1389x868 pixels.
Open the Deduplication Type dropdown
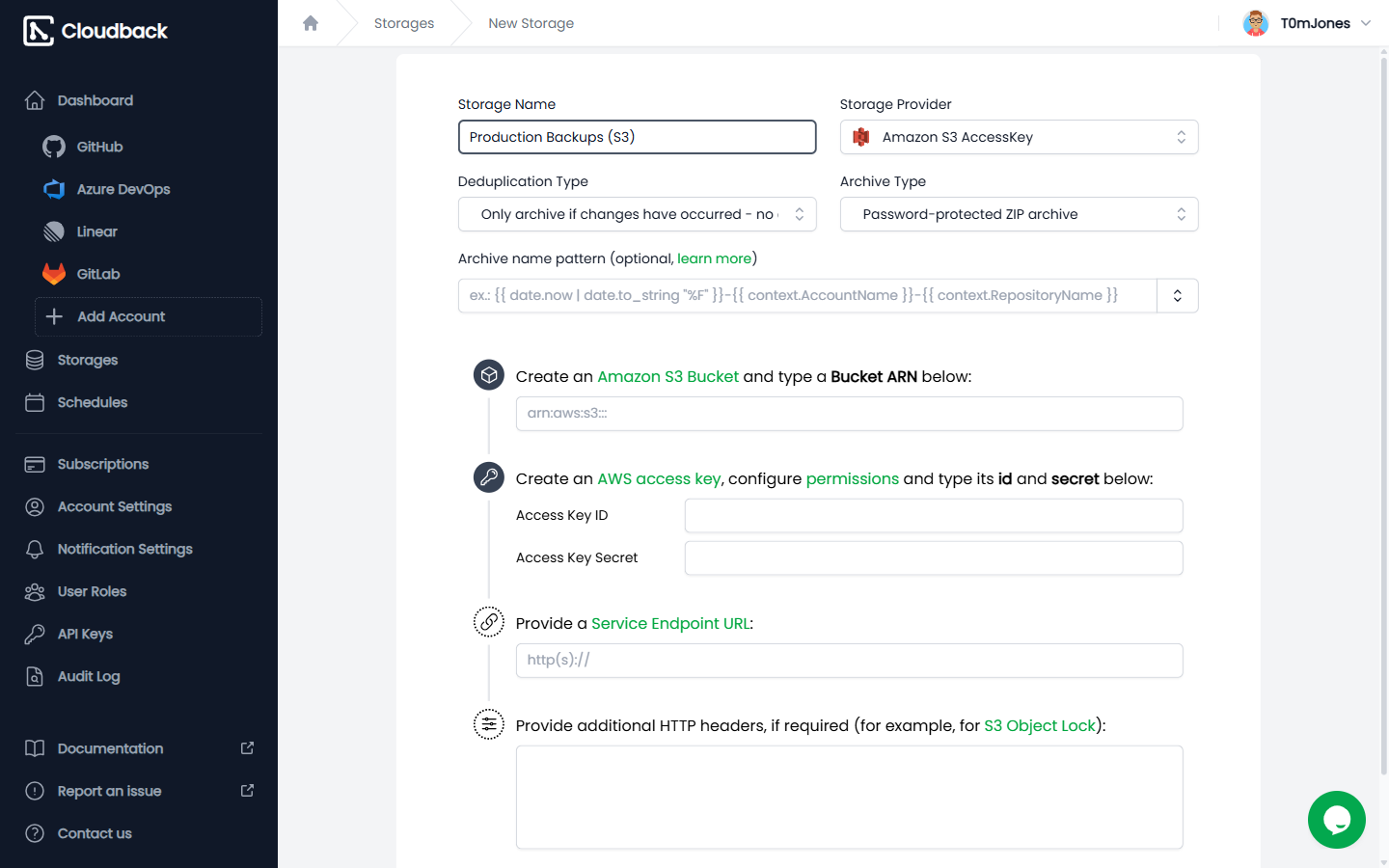point(637,214)
